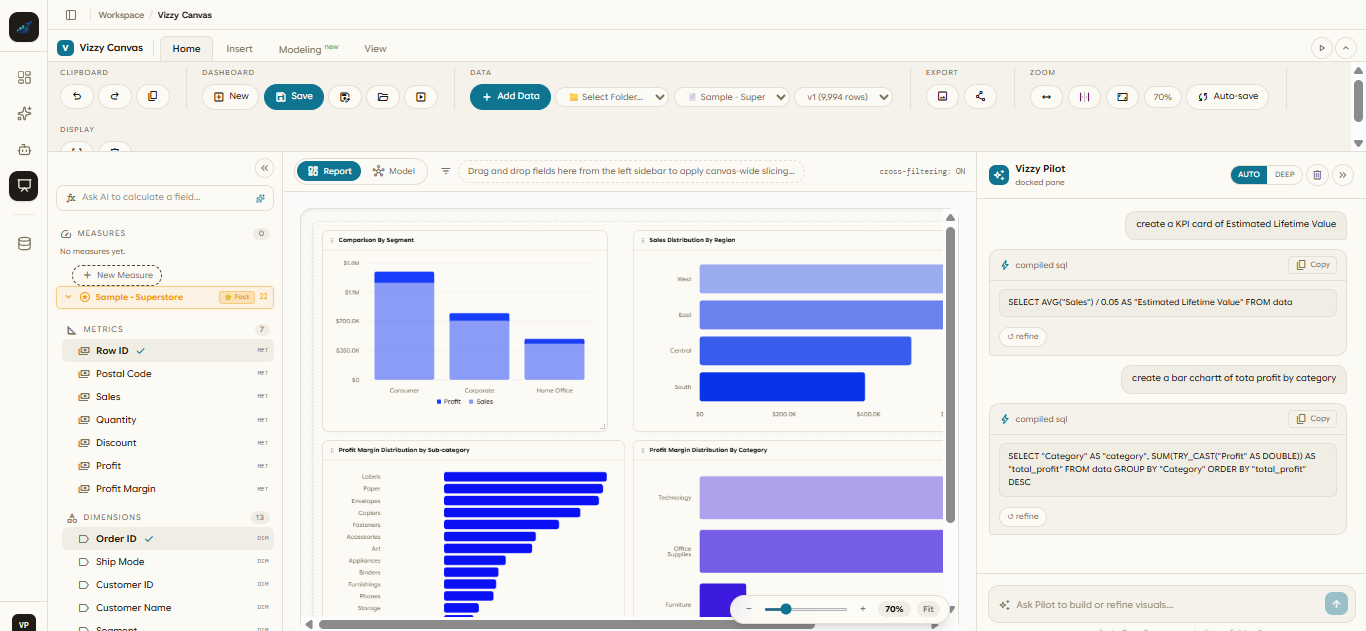Viewport: 1366px width, 631px height.
Task: Click the filter lines icon beside Model
Action: [x=446, y=171]
